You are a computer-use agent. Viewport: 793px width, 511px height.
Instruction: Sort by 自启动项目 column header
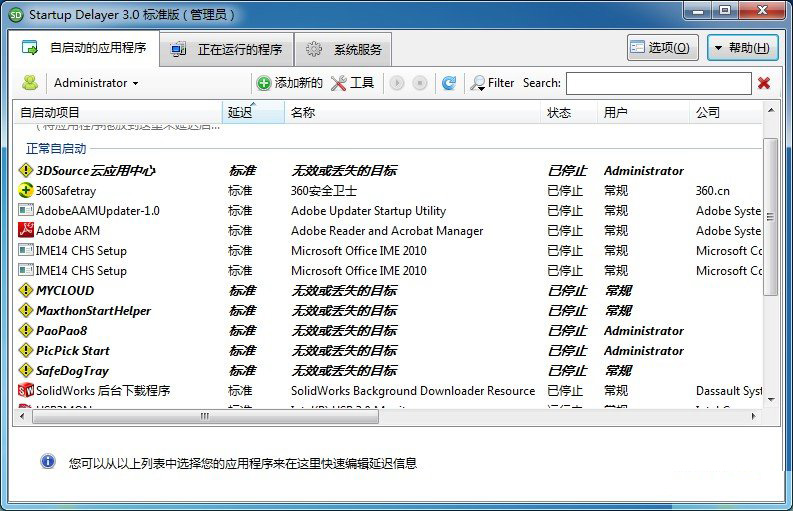117,112
